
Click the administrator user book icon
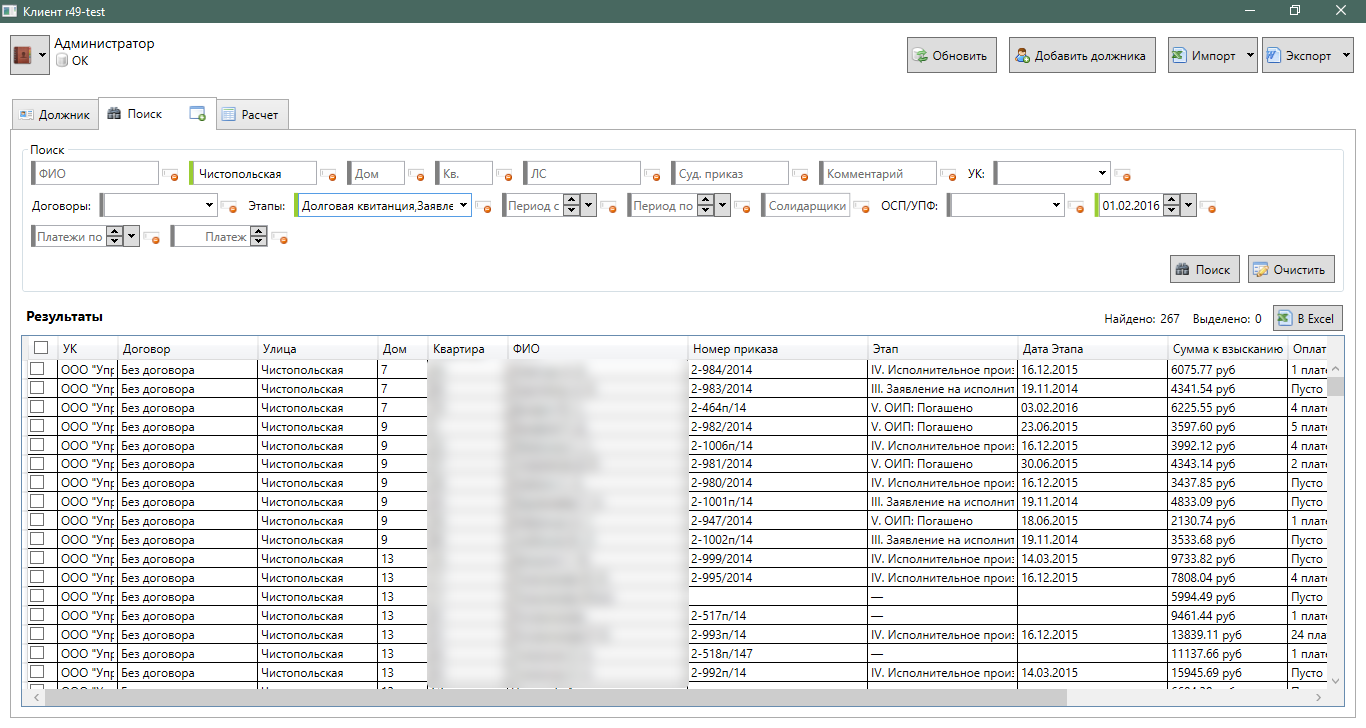tap(23, 56)
